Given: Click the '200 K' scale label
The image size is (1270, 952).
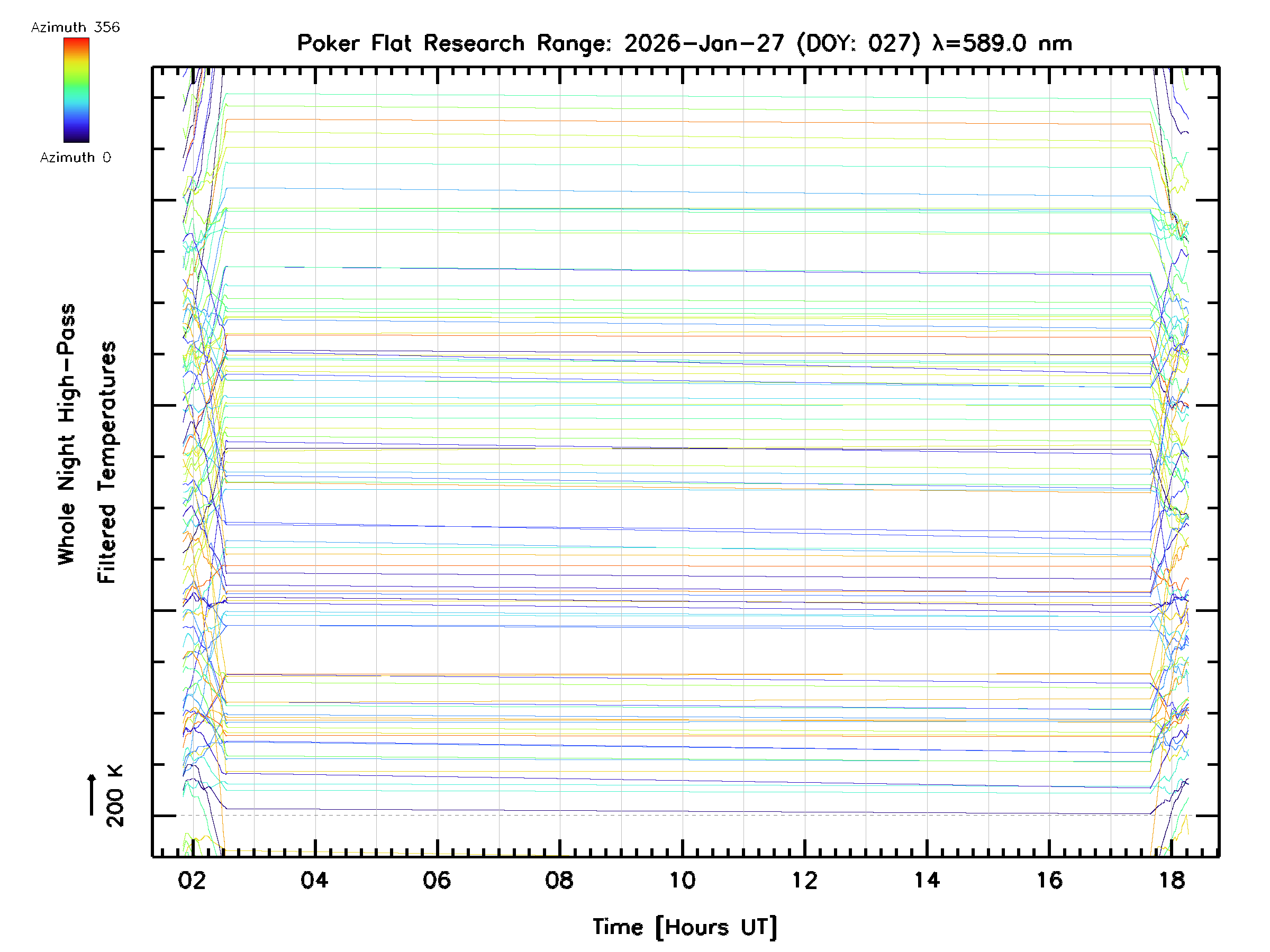Looking at the screenshot, I should click(115, 795).
